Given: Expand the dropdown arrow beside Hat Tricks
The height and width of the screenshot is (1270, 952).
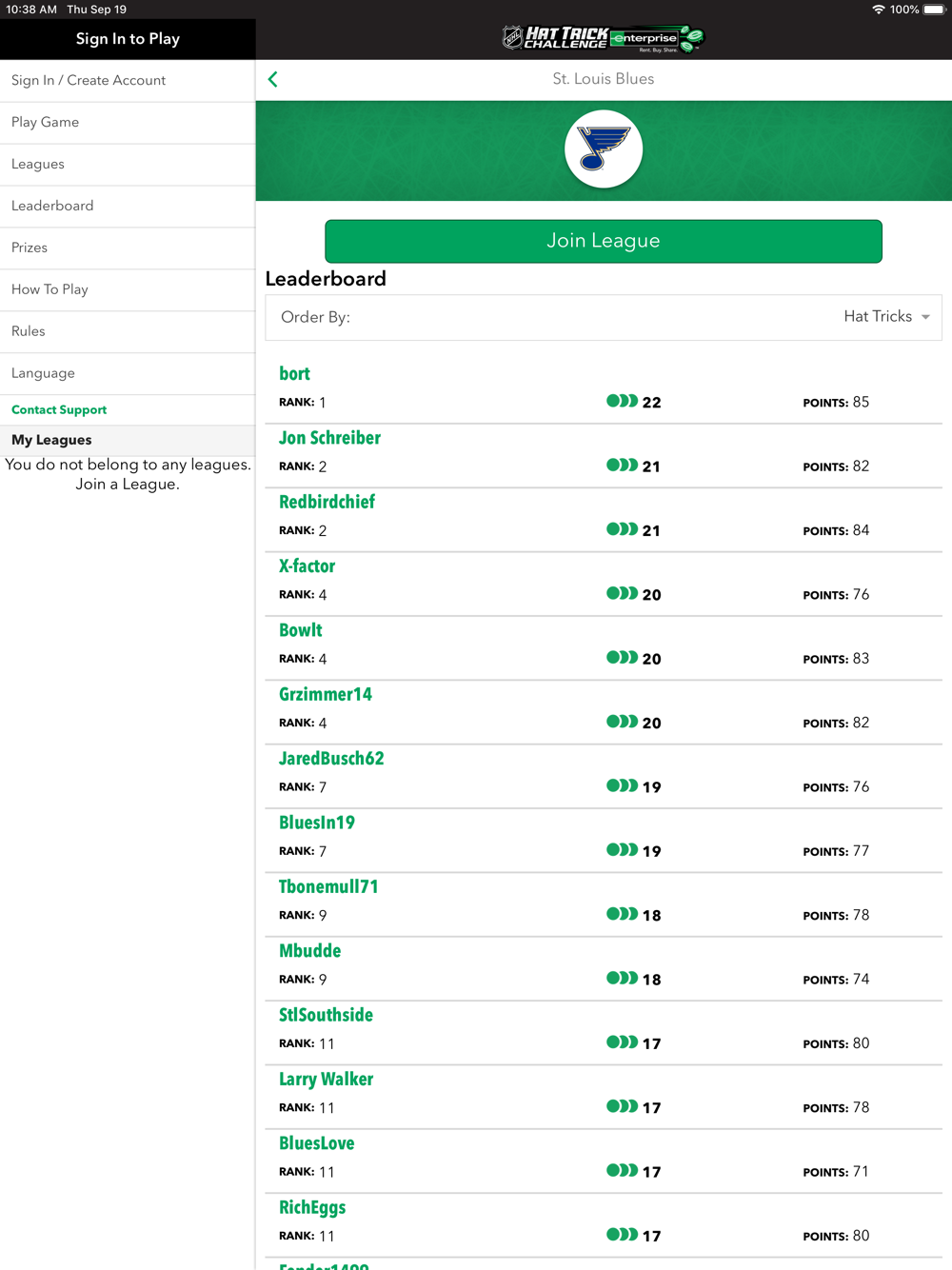Looking at the screenshot, I should click(x=925, y=317).
